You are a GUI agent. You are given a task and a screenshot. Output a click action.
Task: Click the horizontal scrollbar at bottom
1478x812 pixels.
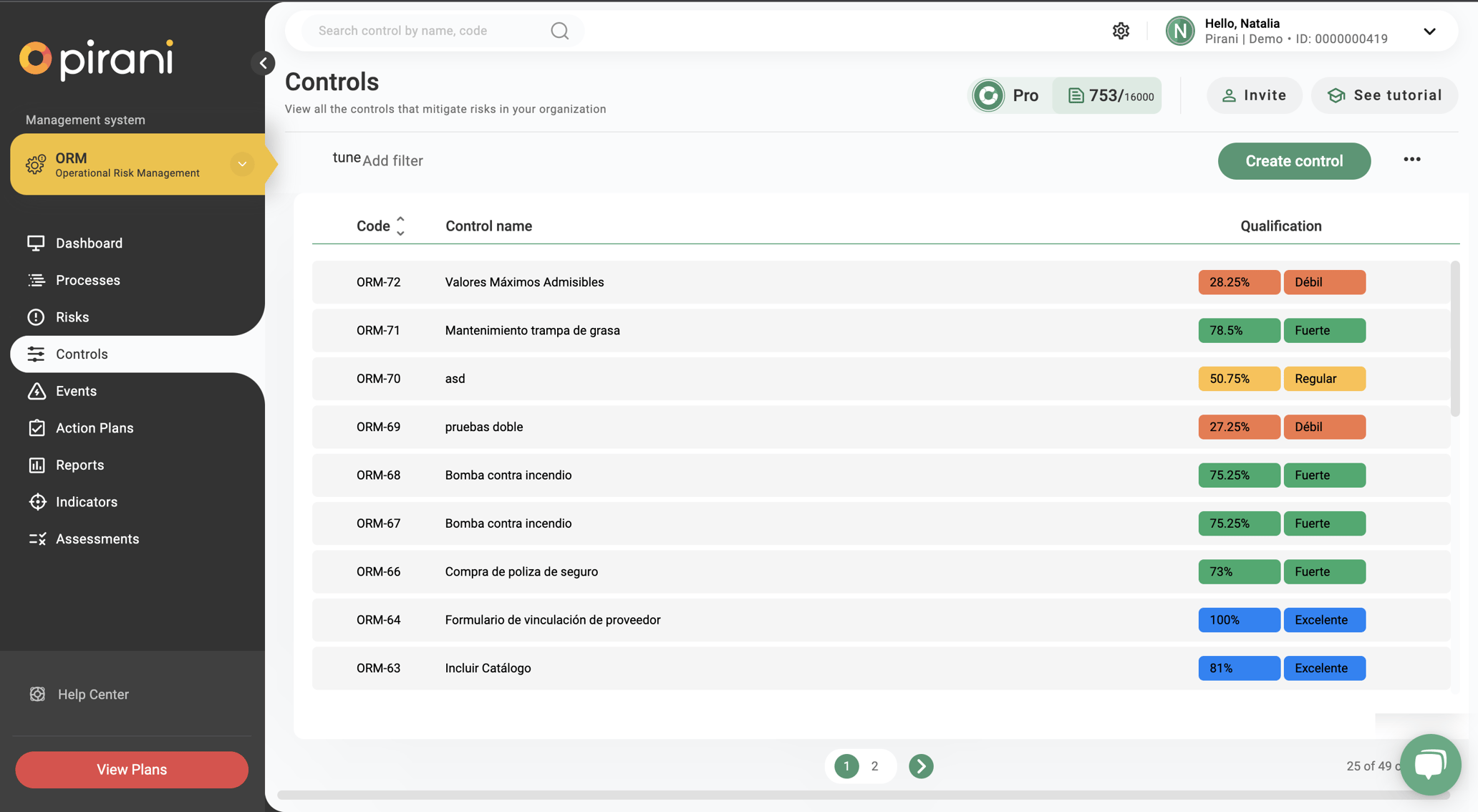coord(863,795)
